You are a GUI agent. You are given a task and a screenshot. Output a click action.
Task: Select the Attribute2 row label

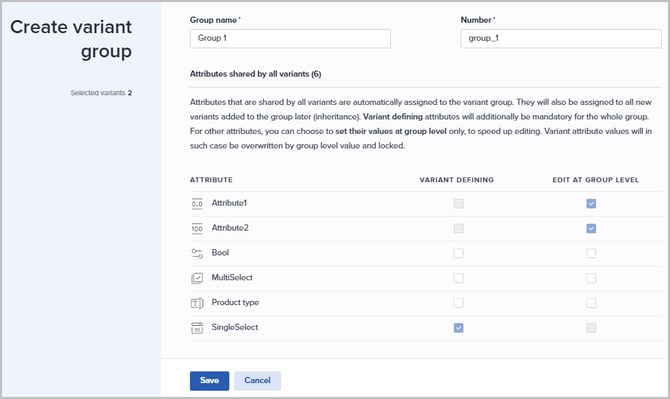(230, 228)
